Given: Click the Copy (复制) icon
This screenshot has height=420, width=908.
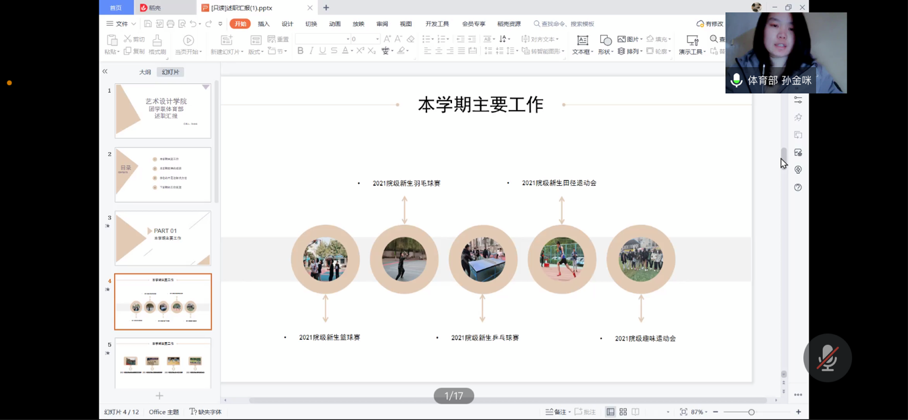Looking at the screenshot, I should 127,52.
